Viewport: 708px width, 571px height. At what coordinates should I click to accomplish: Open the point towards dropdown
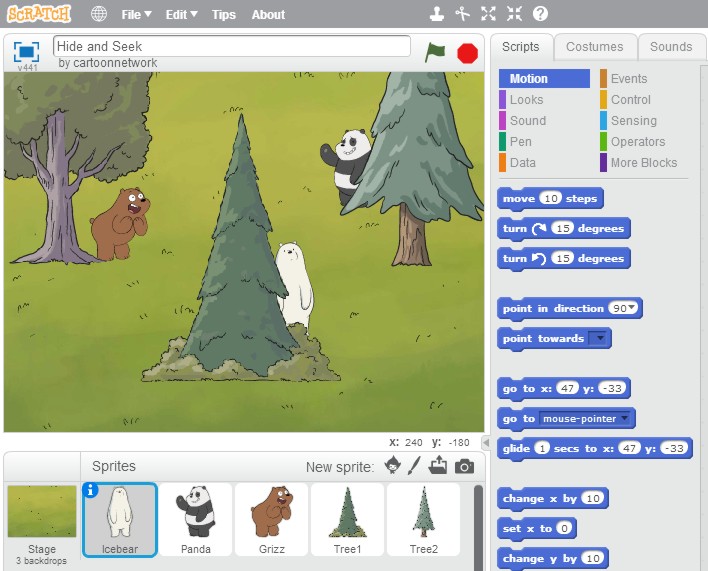point(600,338)
